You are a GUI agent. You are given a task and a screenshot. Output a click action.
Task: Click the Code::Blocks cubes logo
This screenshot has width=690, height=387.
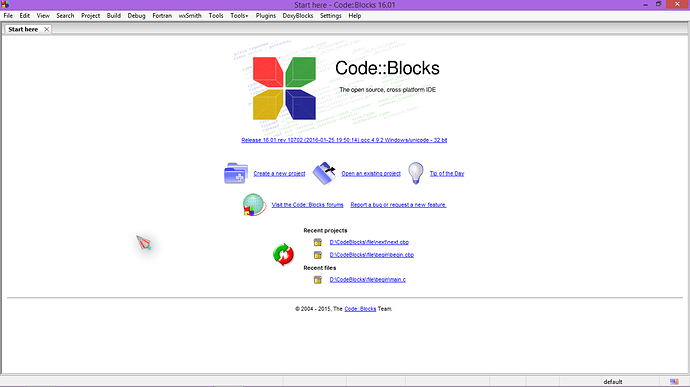coord(284,88)
